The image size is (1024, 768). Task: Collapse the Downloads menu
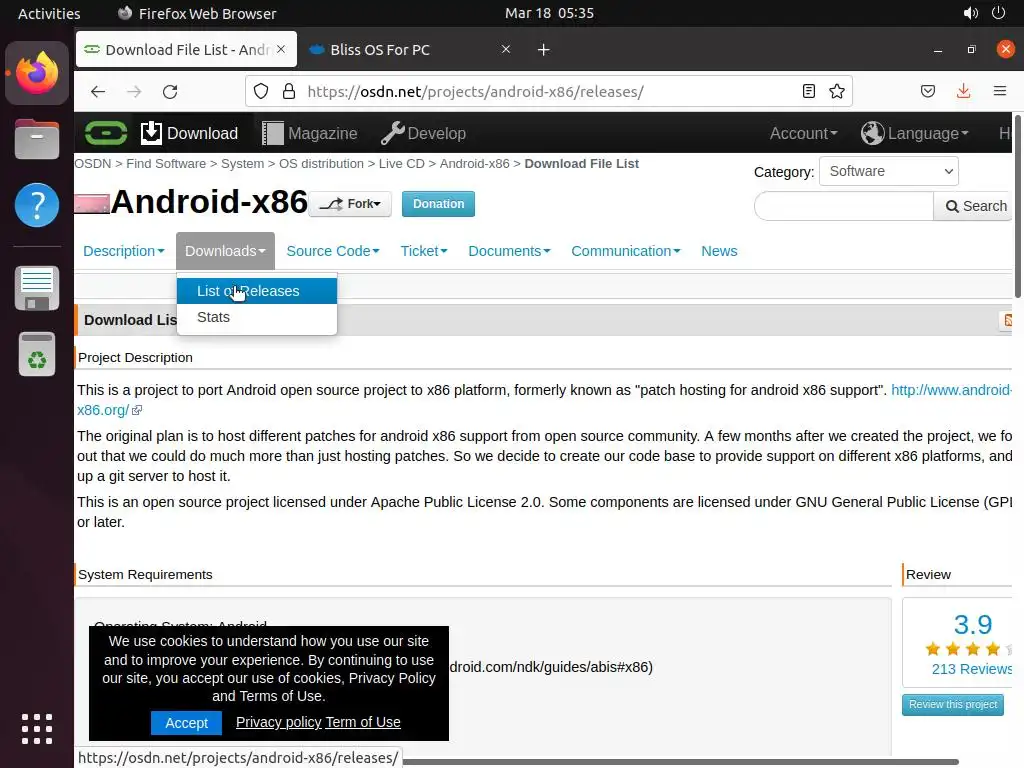(x=225, y=251)
